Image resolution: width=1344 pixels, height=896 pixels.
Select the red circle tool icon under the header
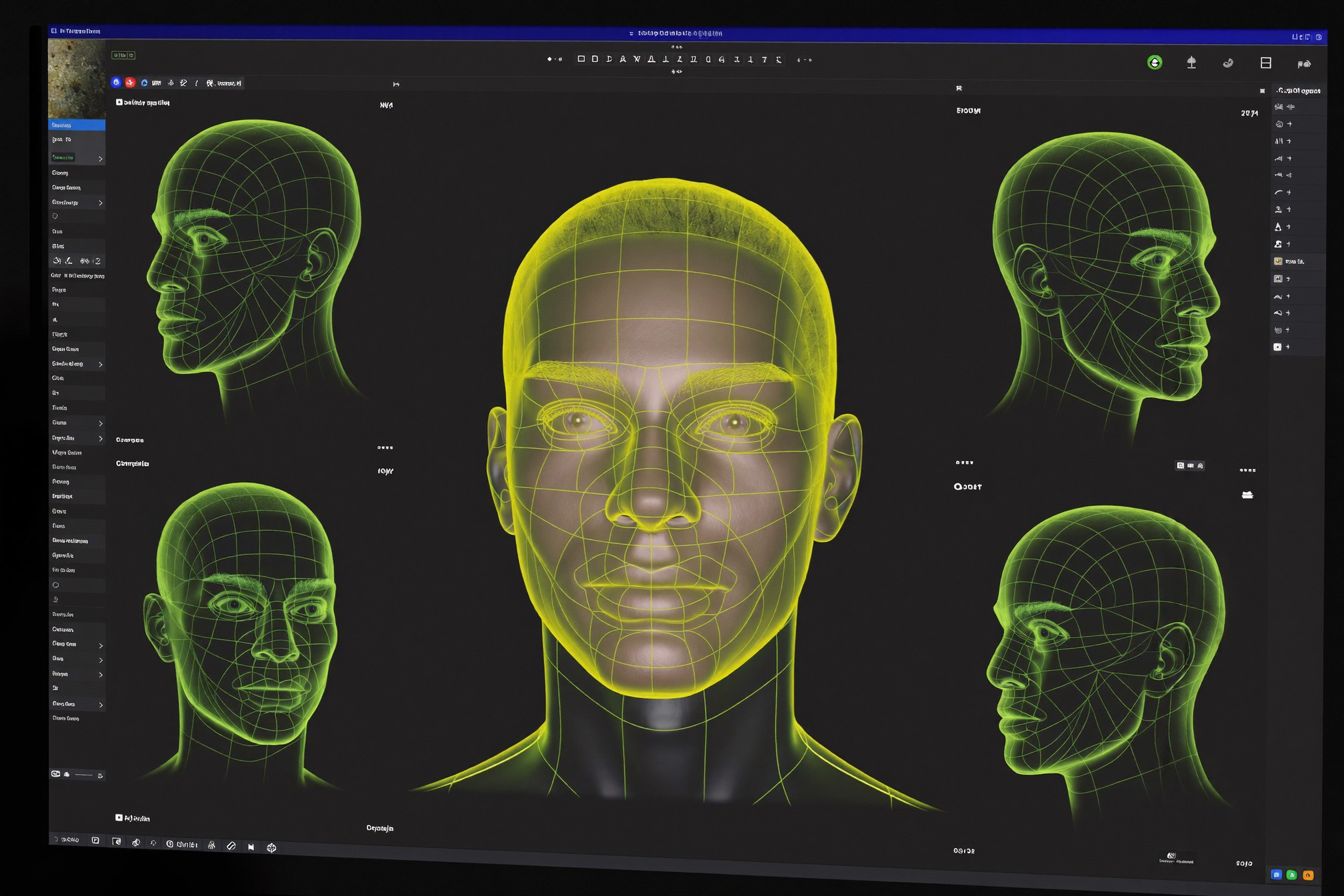pyautogui.click(x=130, y=82)
